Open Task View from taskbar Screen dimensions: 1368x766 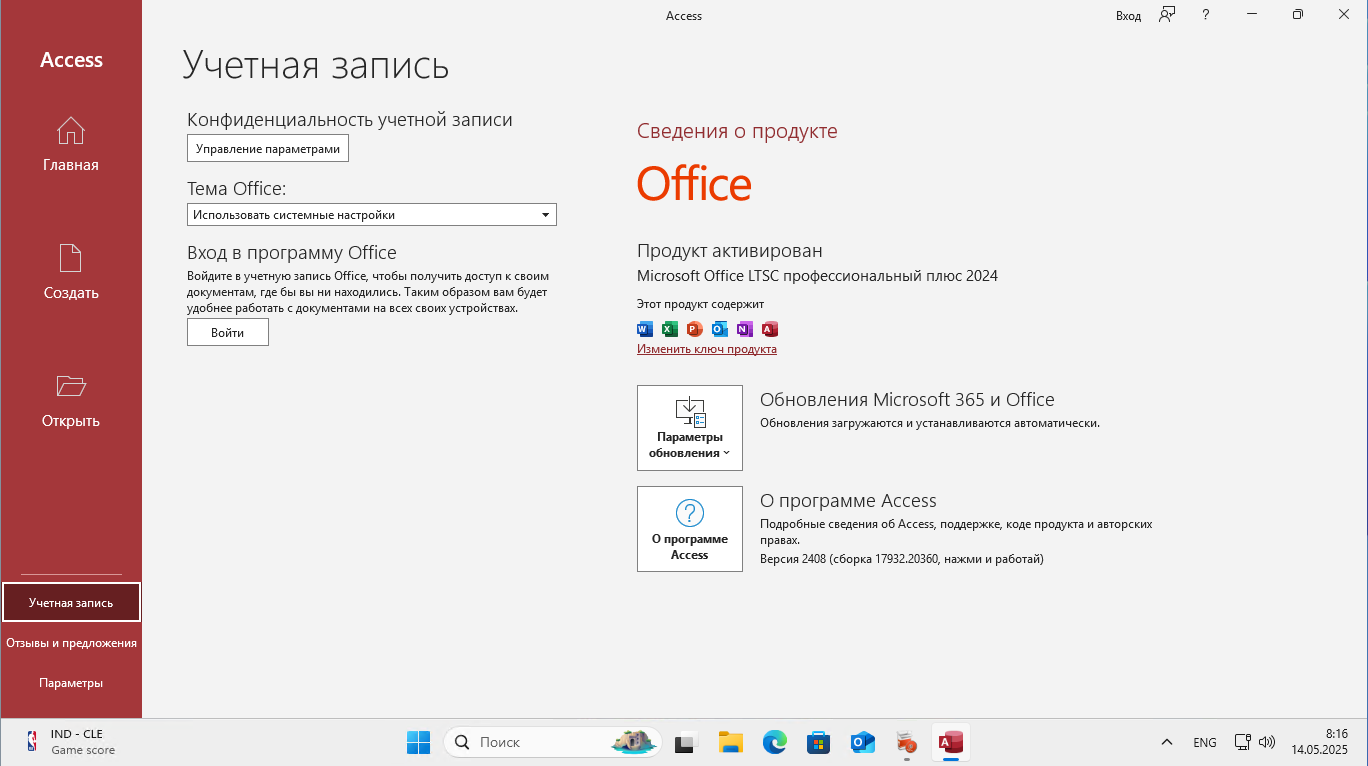coord(685,742)
